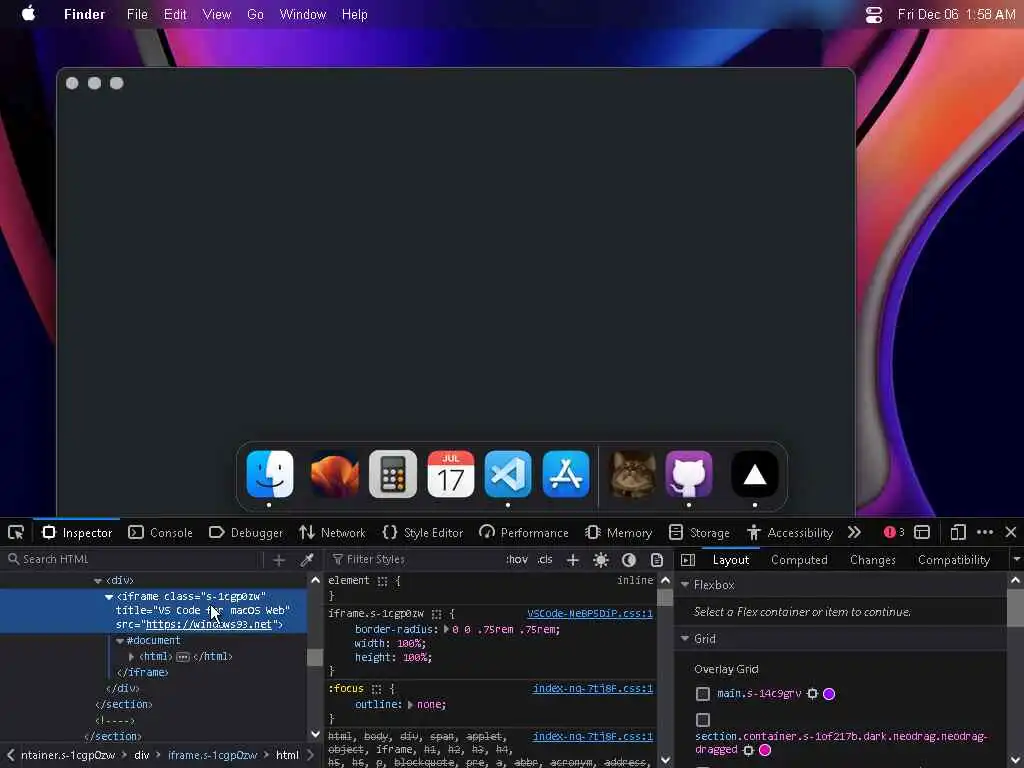The width and height of the screenshot is (1024, 768).
Task: Click the error count badge
Action: (x=894, y=532)
